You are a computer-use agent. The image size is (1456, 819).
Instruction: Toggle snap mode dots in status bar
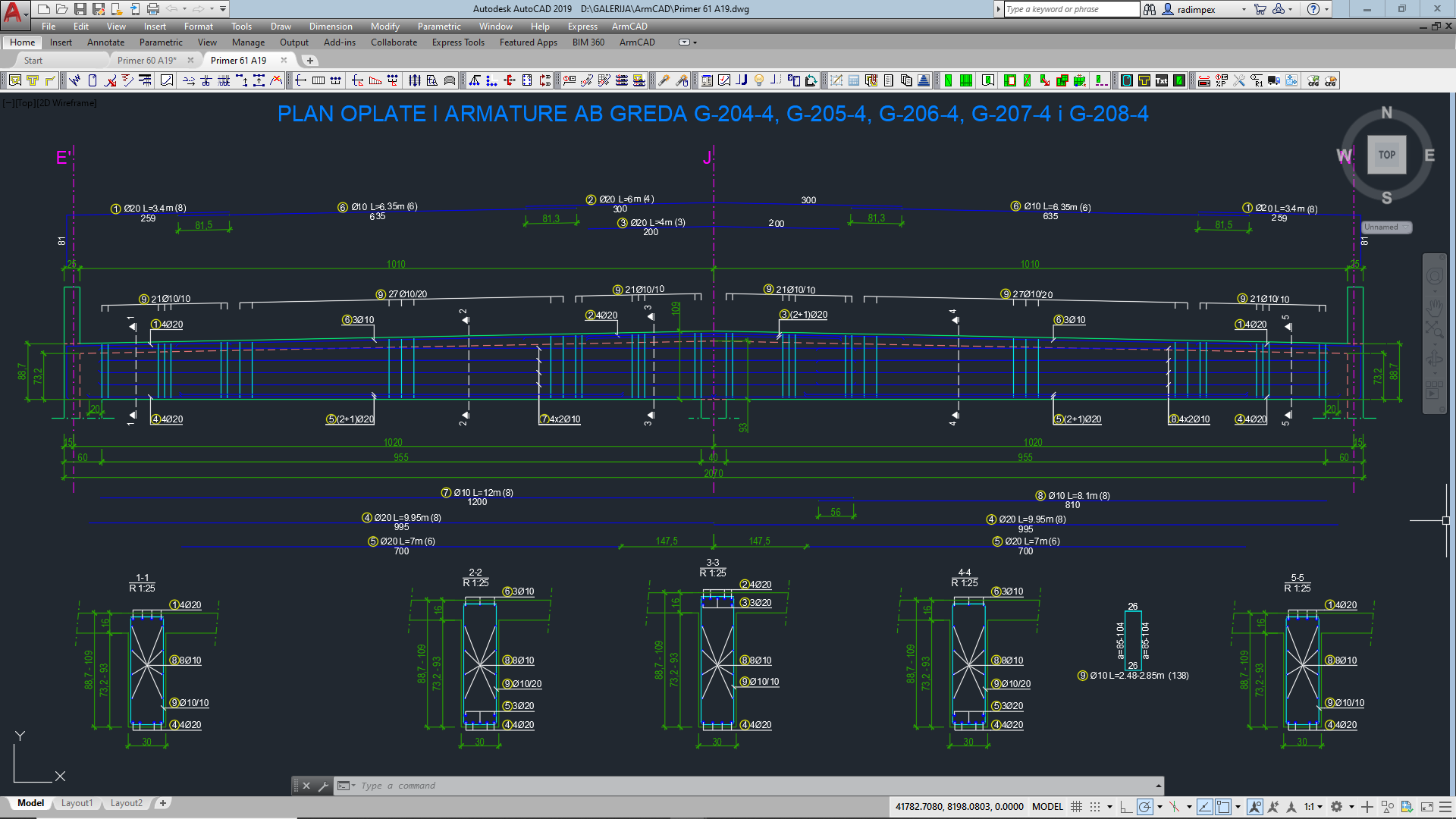point(1095,807)
